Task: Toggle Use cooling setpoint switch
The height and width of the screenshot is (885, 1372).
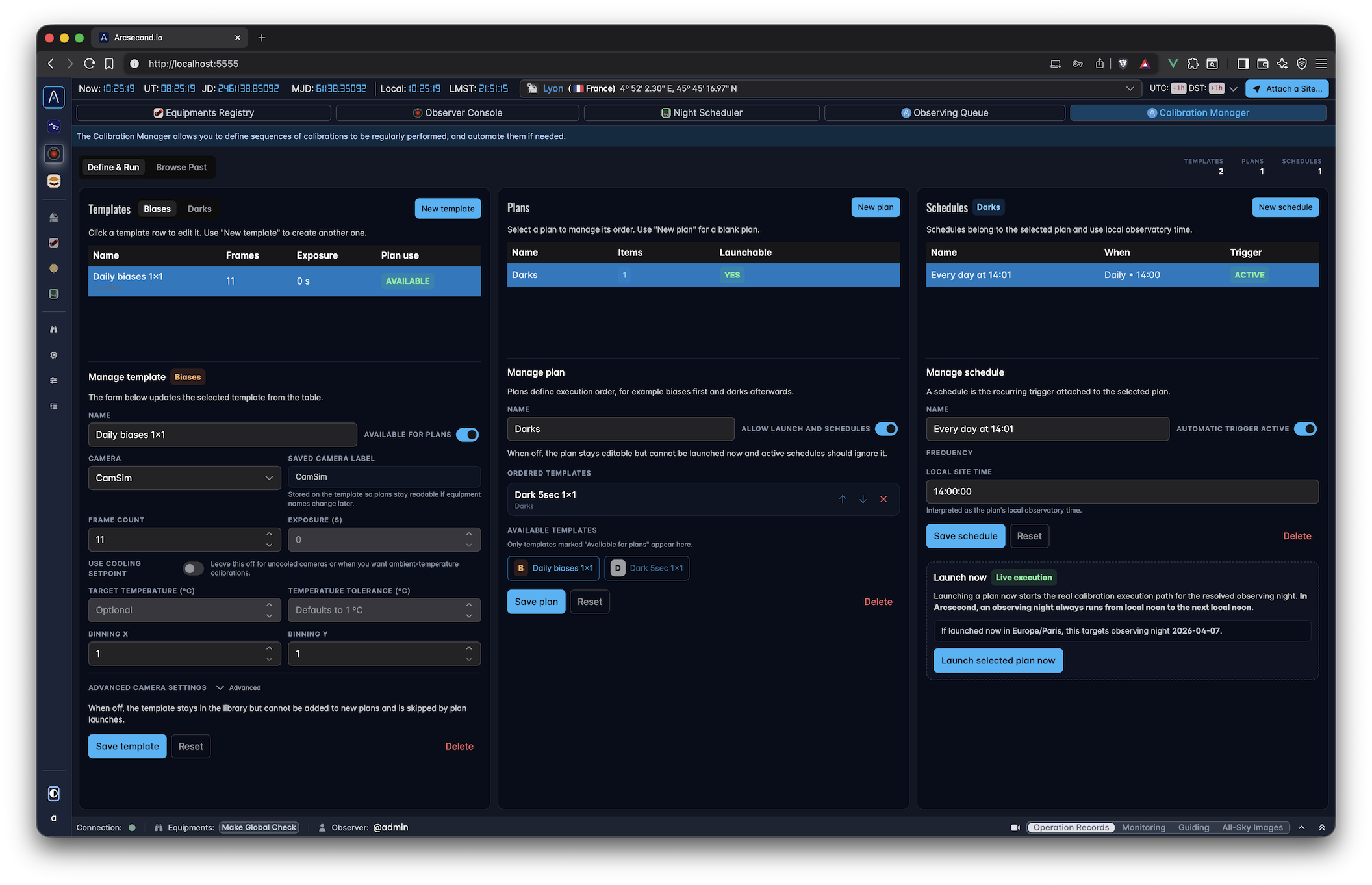Action: [x=193, y=569]
